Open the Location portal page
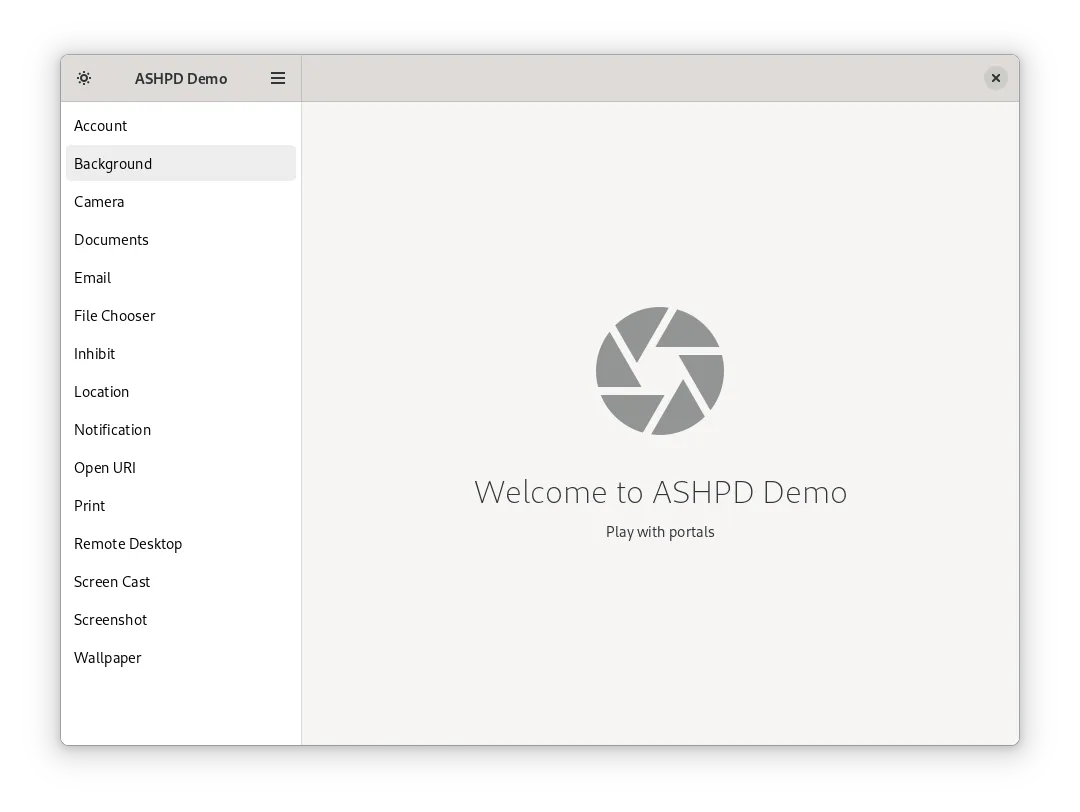 102,392
